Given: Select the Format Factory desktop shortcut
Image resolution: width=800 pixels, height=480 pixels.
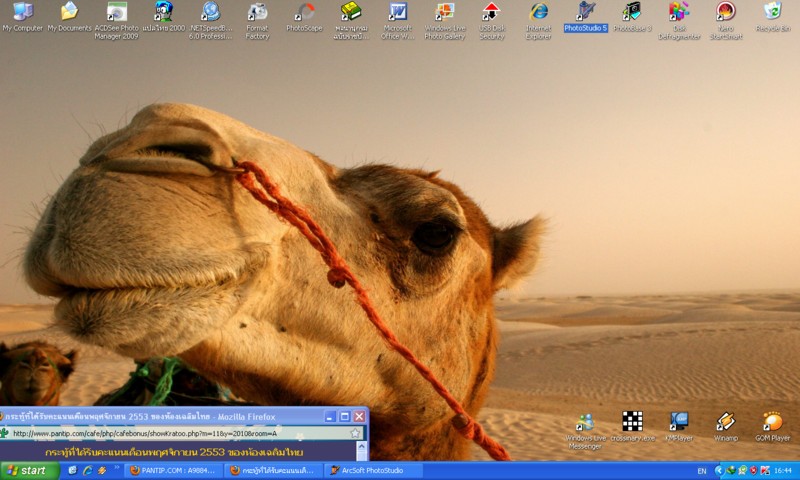Looking at the screenshot, I should (257, 21).
